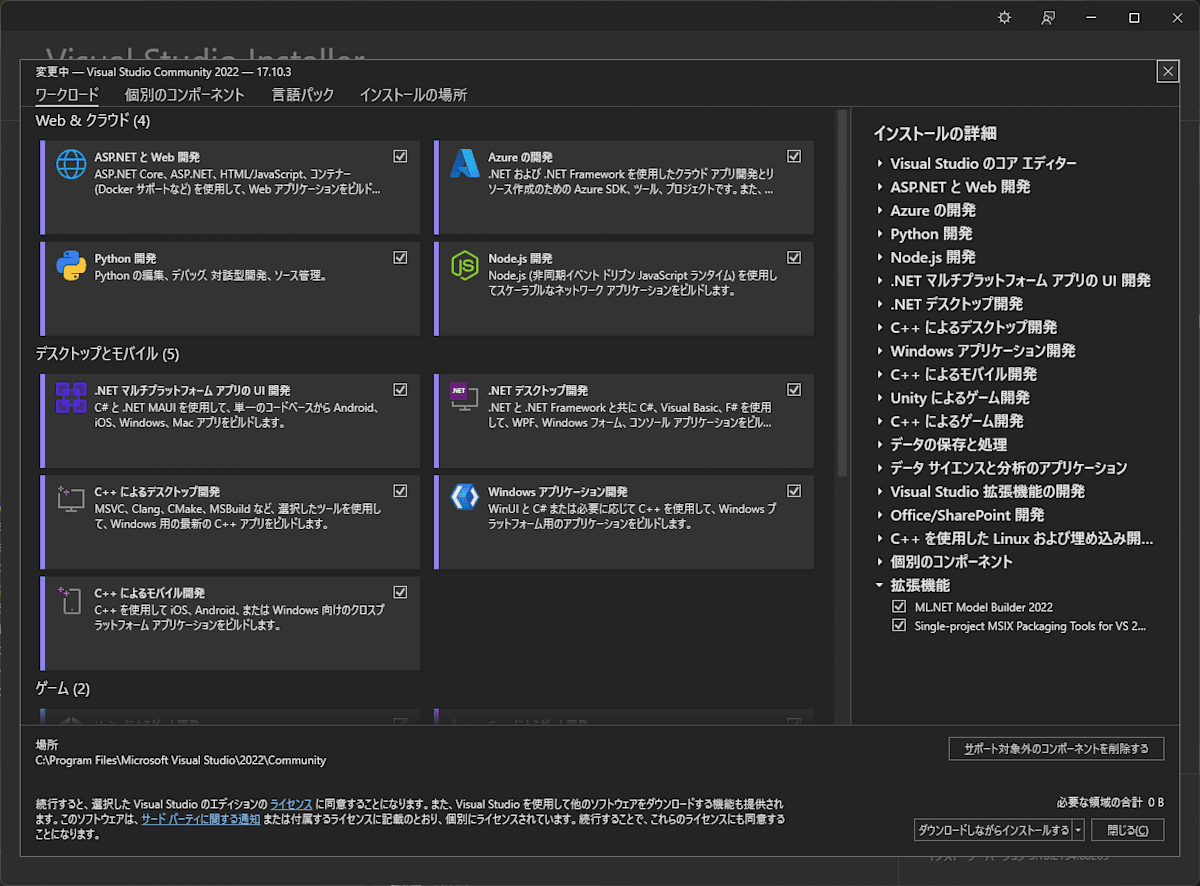Uncheck the Azure の開発 workload

pos(794,156)
